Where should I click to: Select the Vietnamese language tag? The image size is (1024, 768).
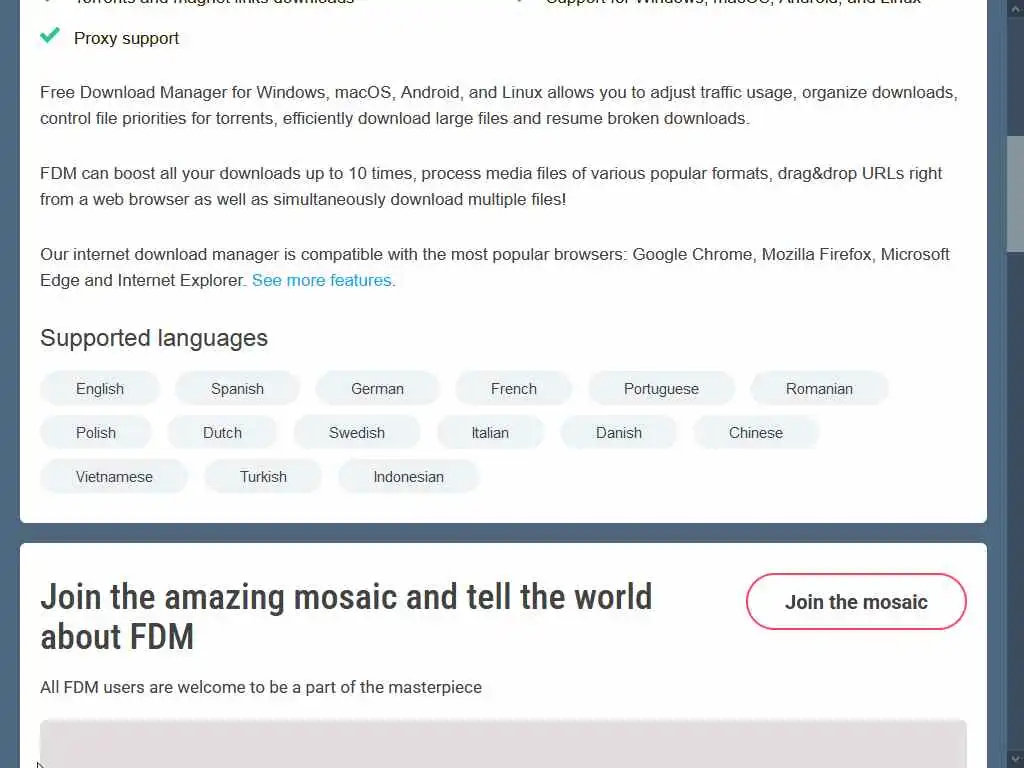[x=114, y=477]
